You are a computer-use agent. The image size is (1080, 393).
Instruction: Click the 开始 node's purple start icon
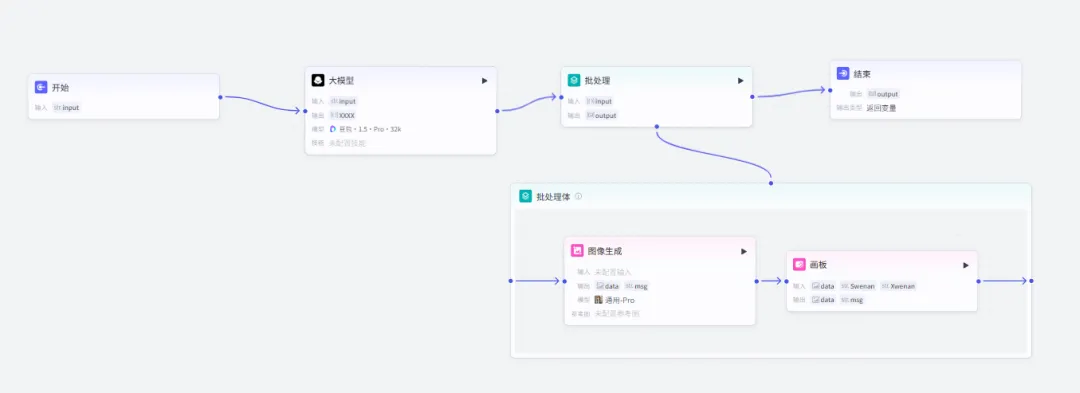[41, 87]
